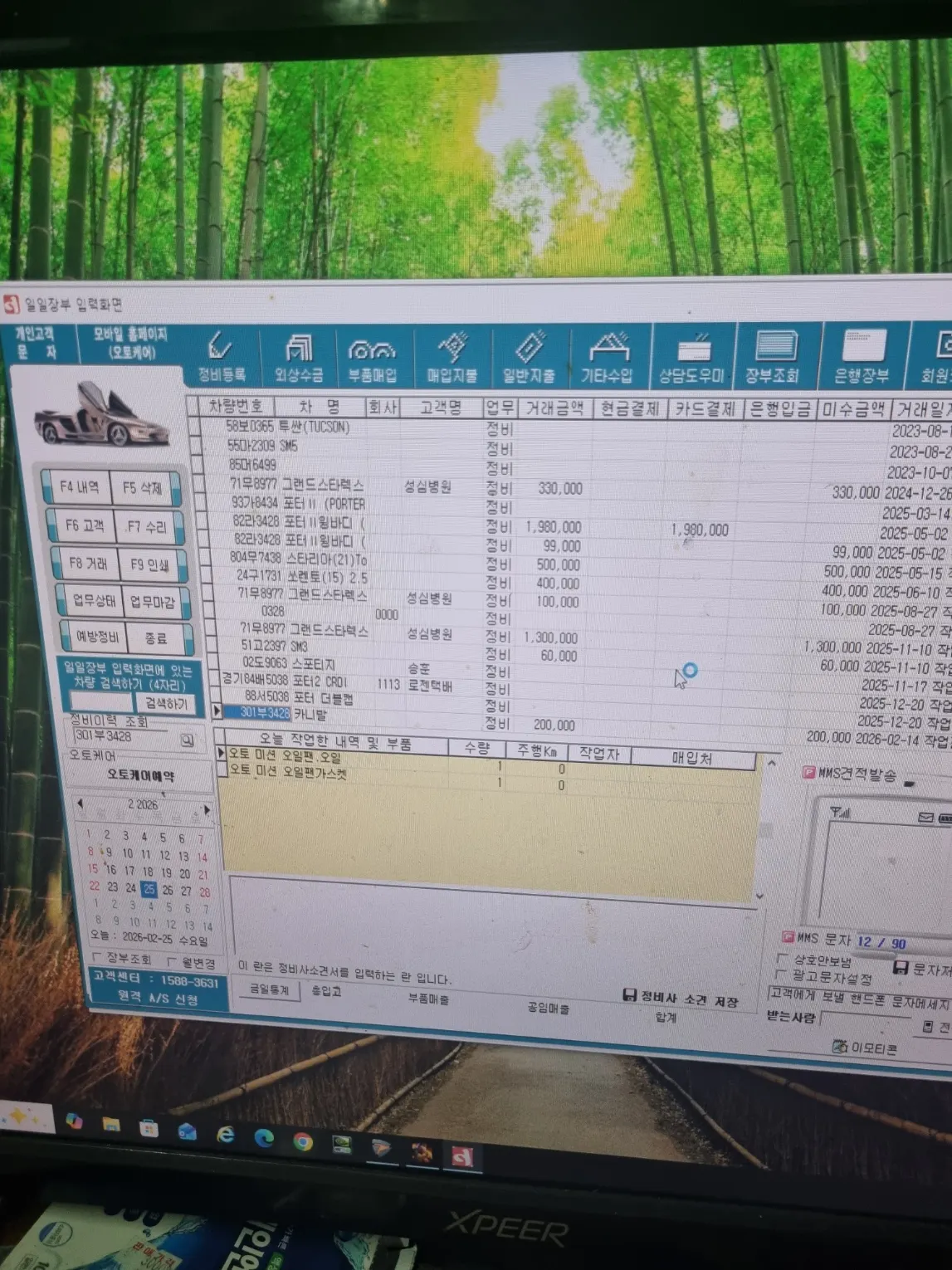The height and width of the screenshot is (1270, 952).
Task: Click the 정비사 소견 저장 save icon
Action: [x=629, y=995]
